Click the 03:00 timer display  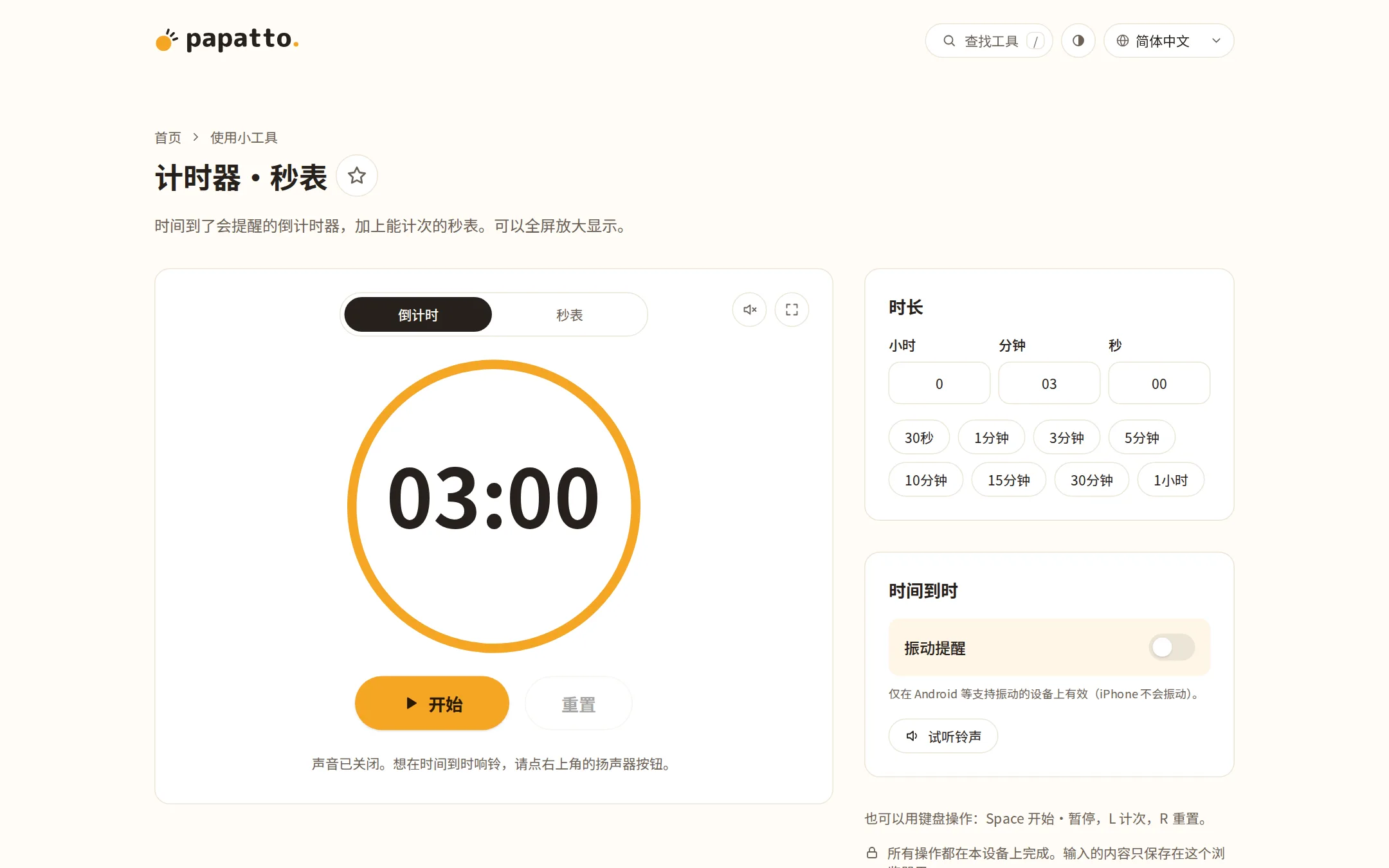pyautogui.click(x=493, y=498)
